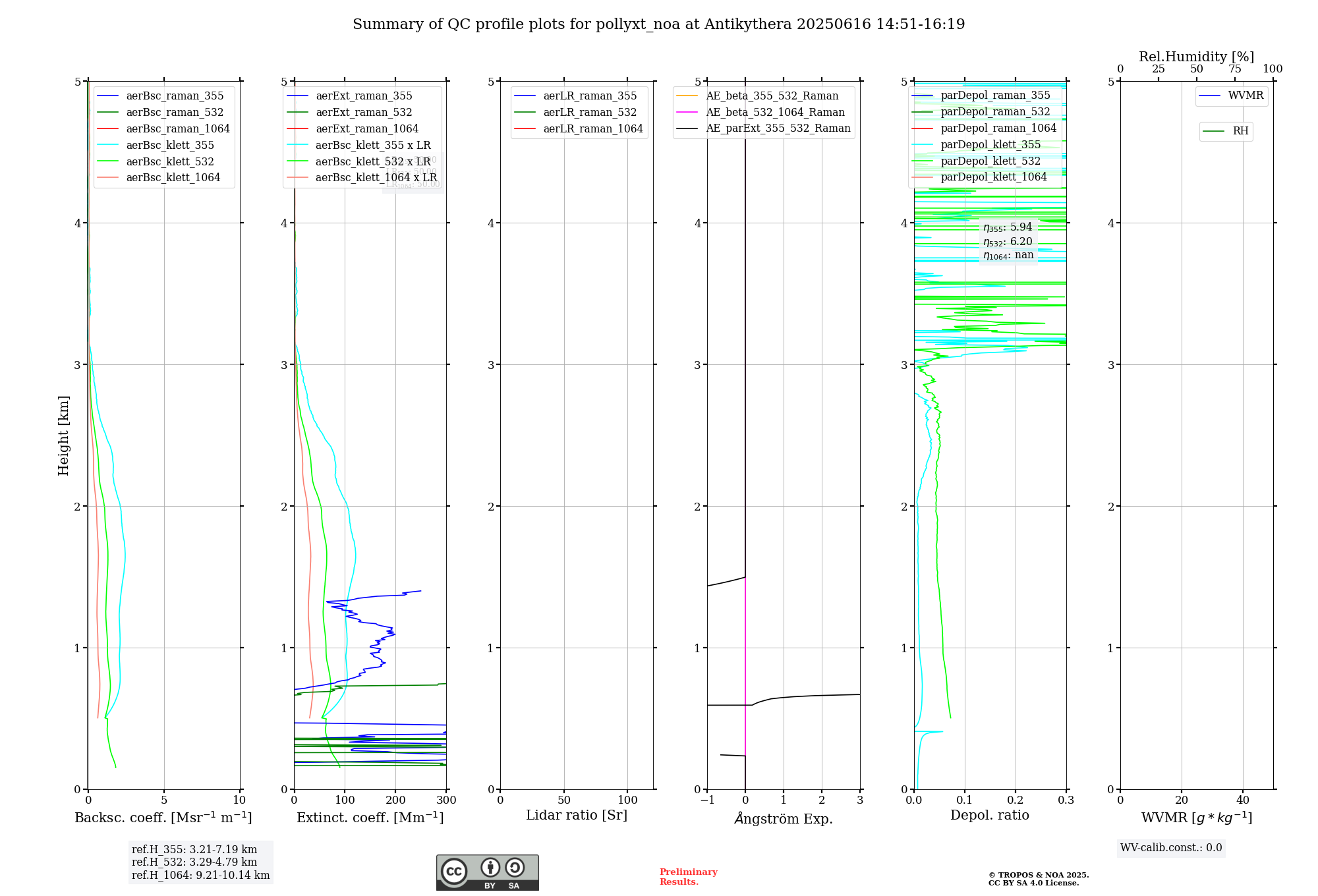
Task: Choose legend entry AE_beta_532_1064_Raman
Action: tap(761, 113)
